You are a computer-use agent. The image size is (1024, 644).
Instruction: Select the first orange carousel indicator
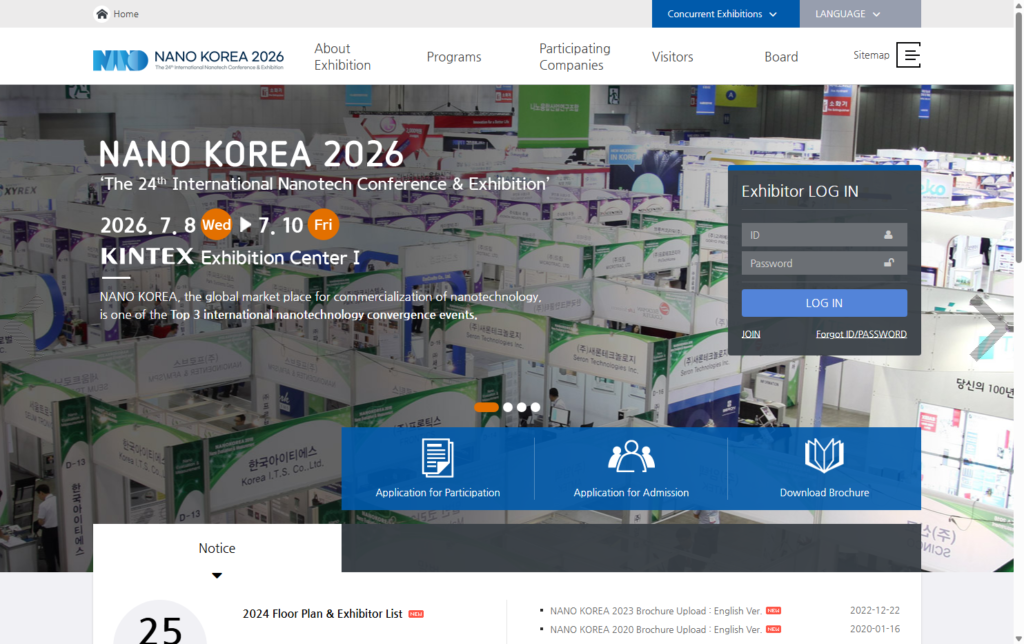[486, 407]
